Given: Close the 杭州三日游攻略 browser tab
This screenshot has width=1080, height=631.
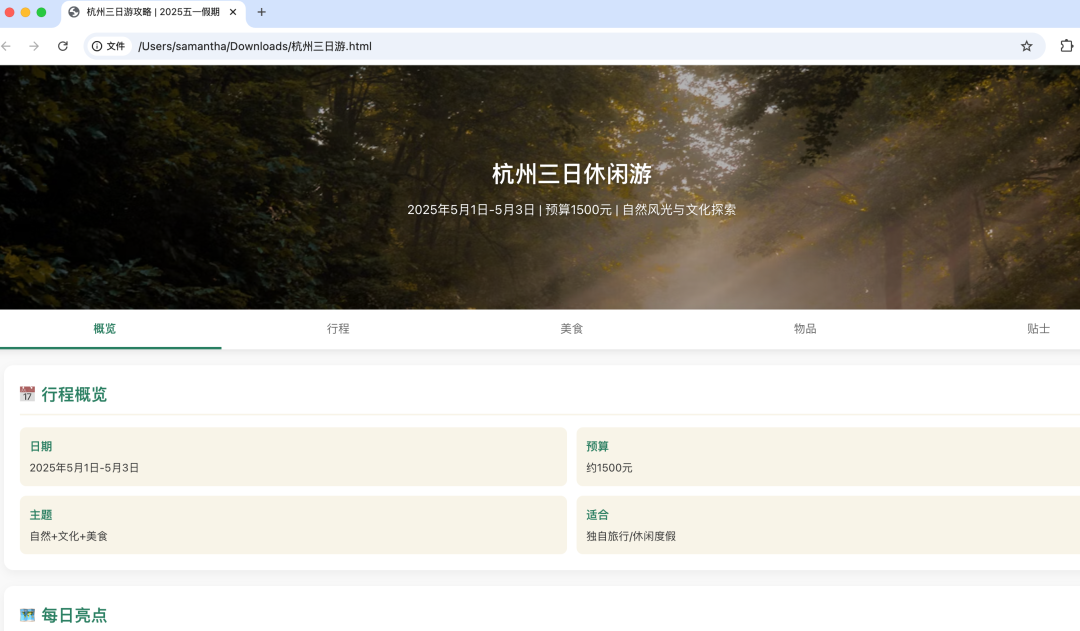Looking at the screenshot, I should (233, 12).
